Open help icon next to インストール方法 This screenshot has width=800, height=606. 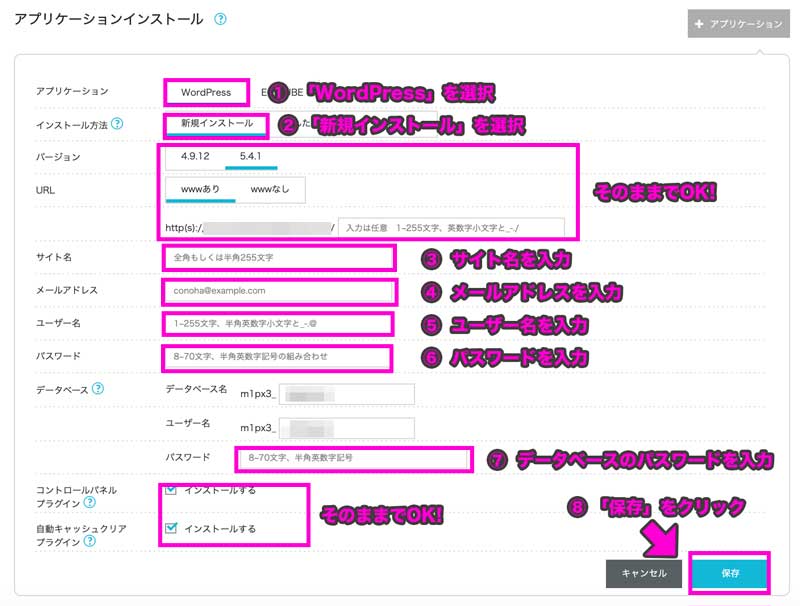point(117,124)
